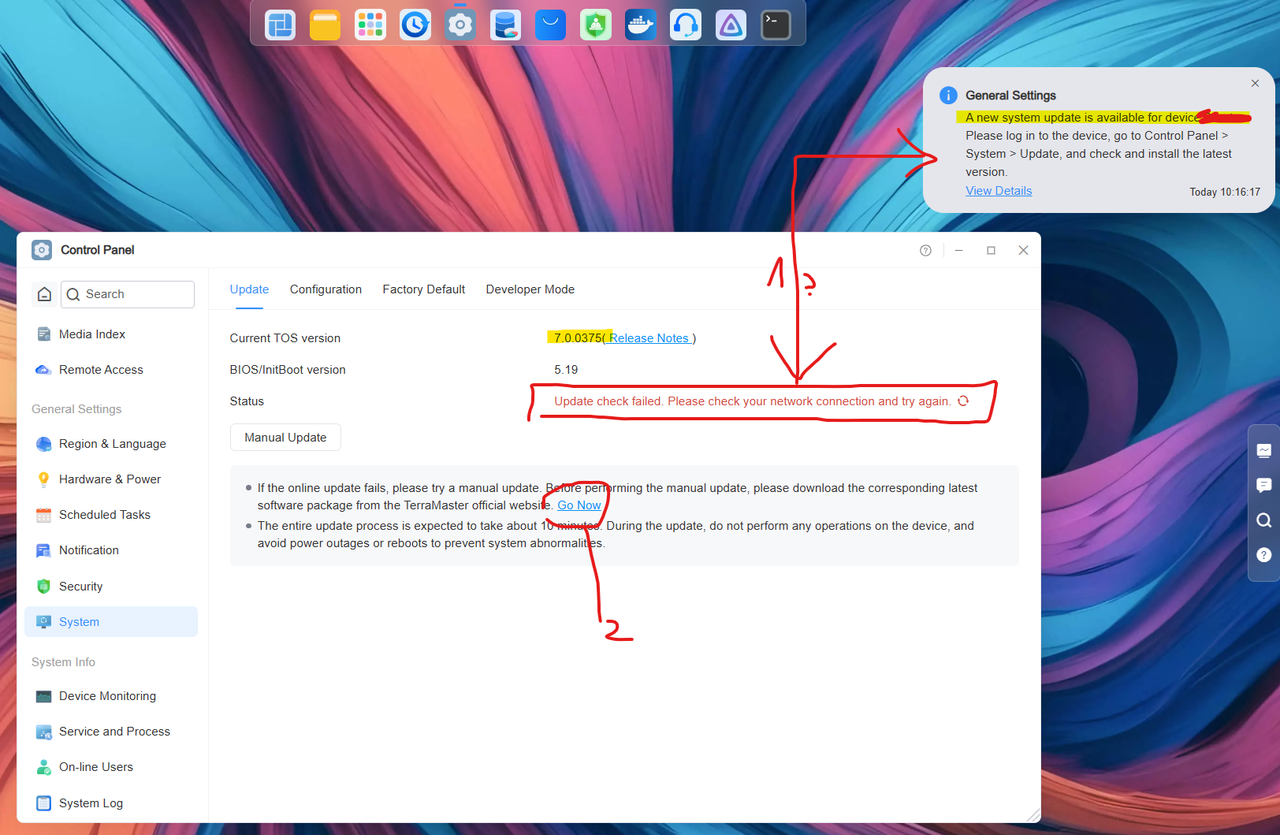This screenshot has width=1280, height=835.
Task: Open the Developer Mode tab
Action: point(530,289)
